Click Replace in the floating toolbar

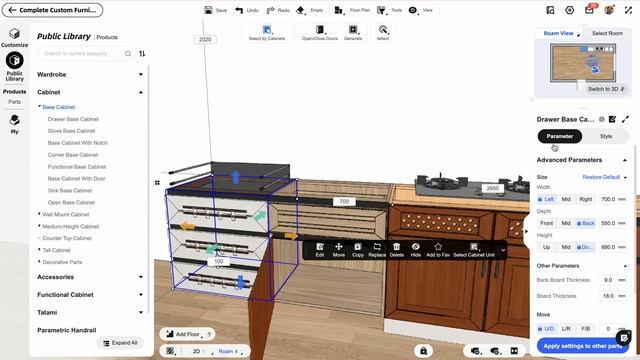377,250
